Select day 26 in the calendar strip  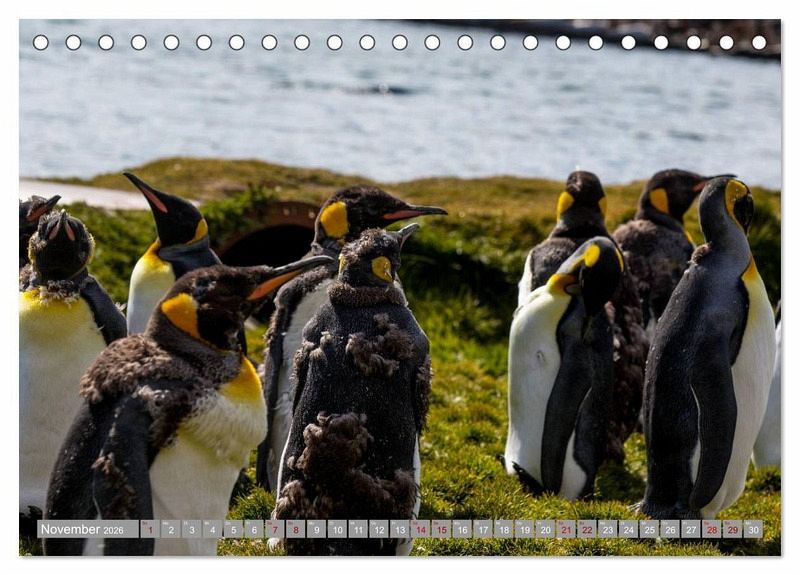coord(670,529)
